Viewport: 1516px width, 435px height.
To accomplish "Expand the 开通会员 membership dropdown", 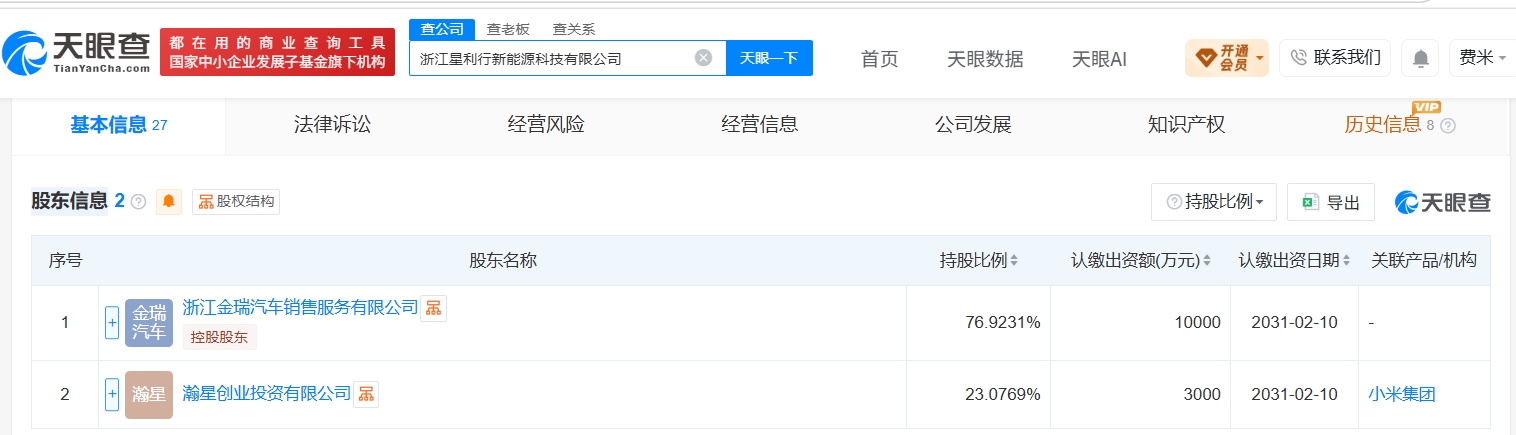I will point(1227,58).
